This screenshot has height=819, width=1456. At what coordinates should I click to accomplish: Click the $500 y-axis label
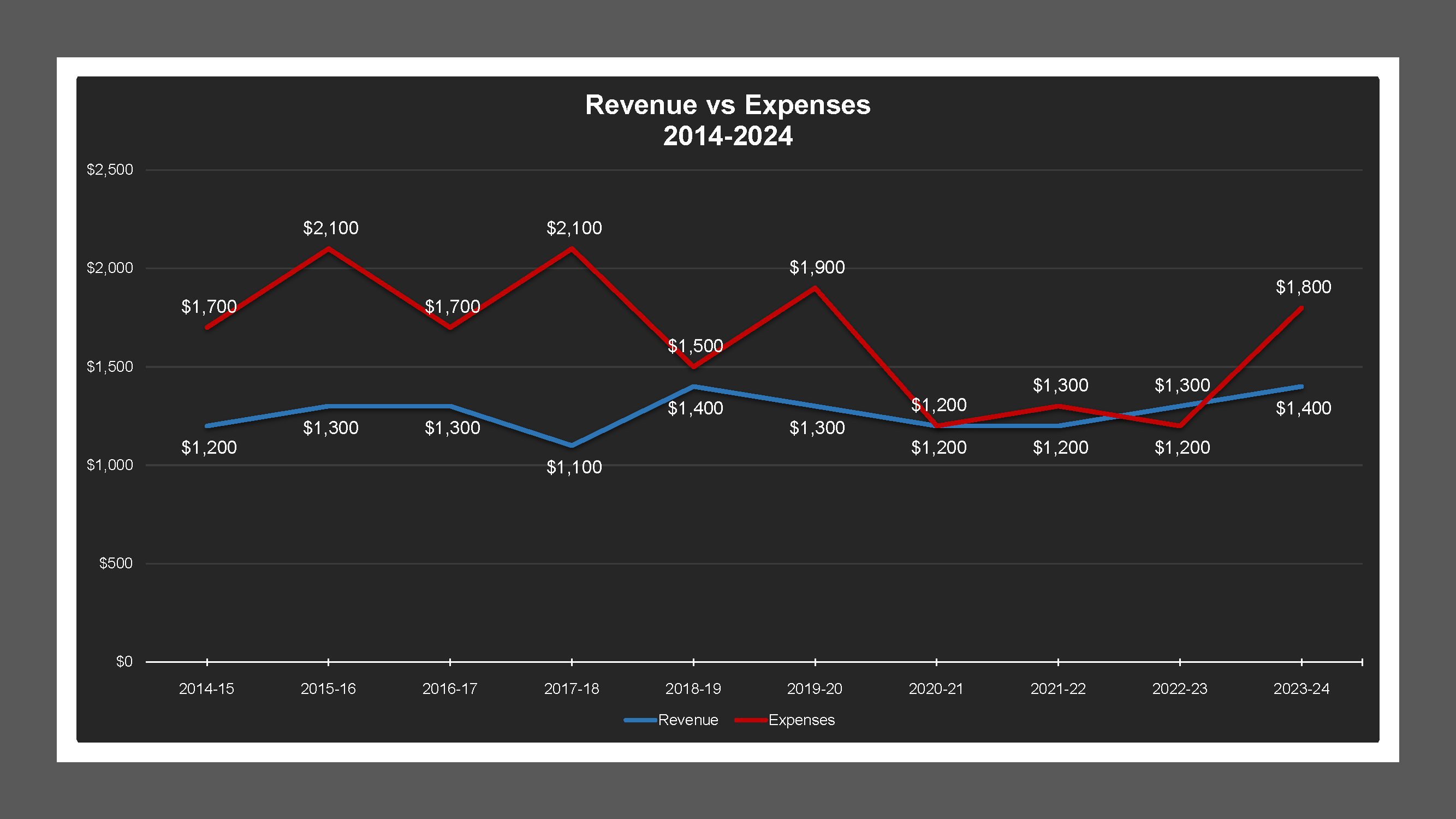[116, 563]
